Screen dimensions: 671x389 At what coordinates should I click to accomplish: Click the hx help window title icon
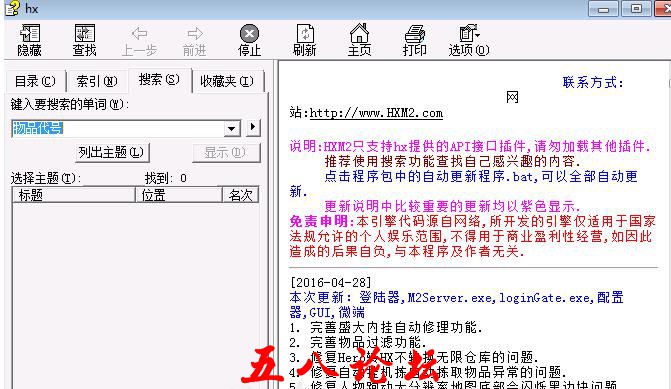[x=13, y=8]
